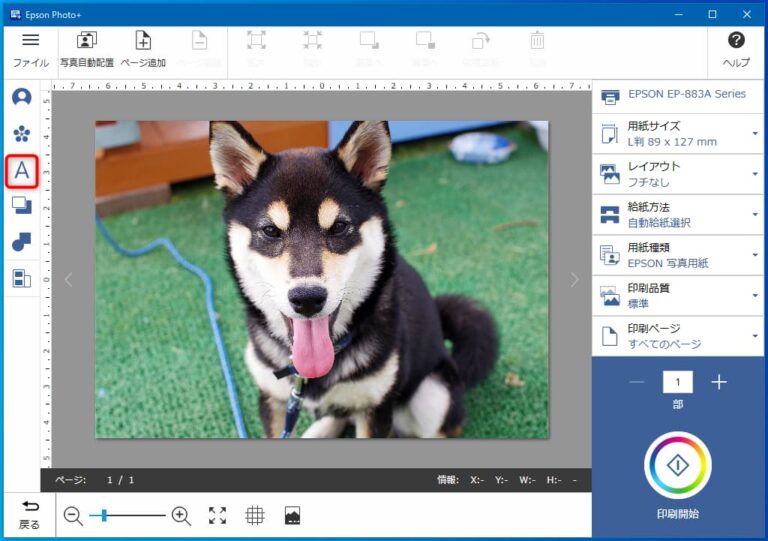
Task: Open 印刷品質 print quality dropdown
Action: point(678,296)
